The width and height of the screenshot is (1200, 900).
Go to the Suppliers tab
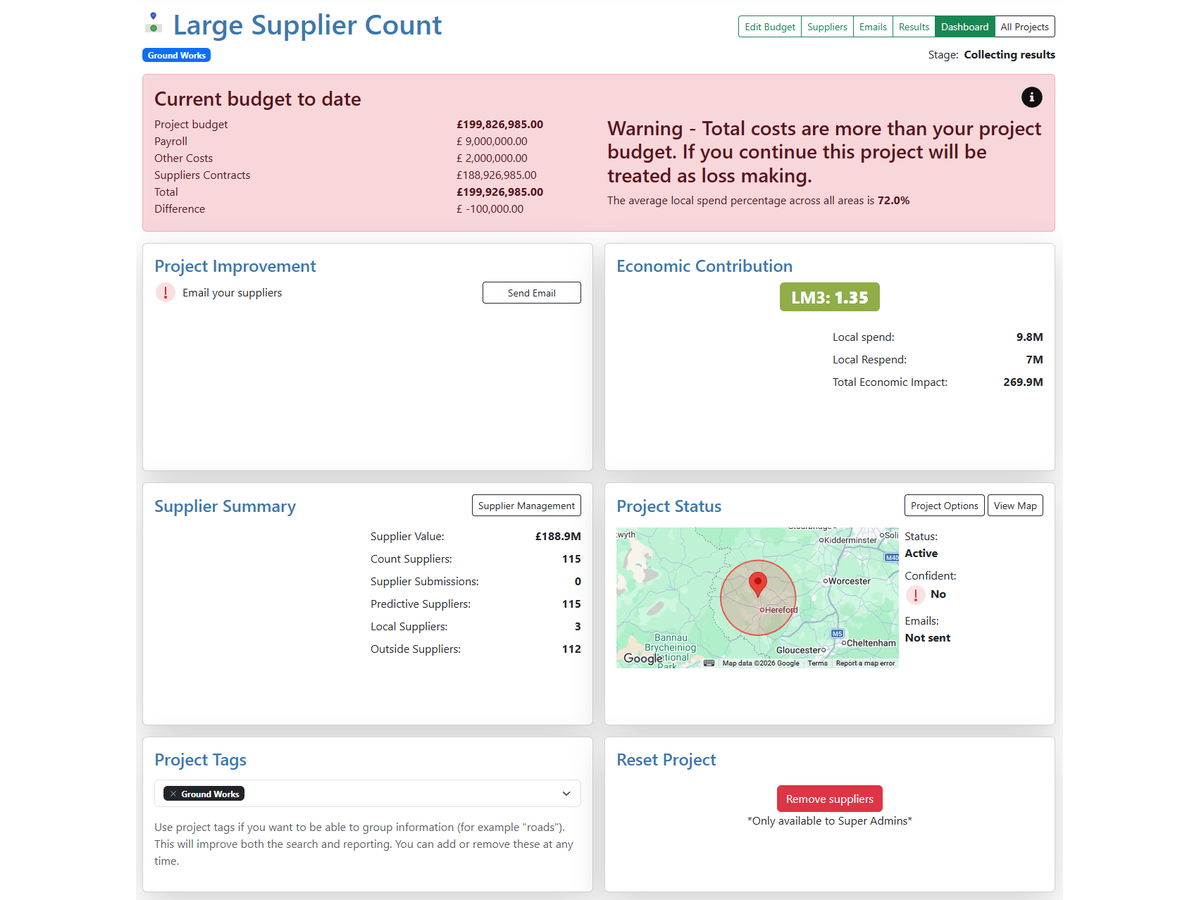[x=827, y=27]
